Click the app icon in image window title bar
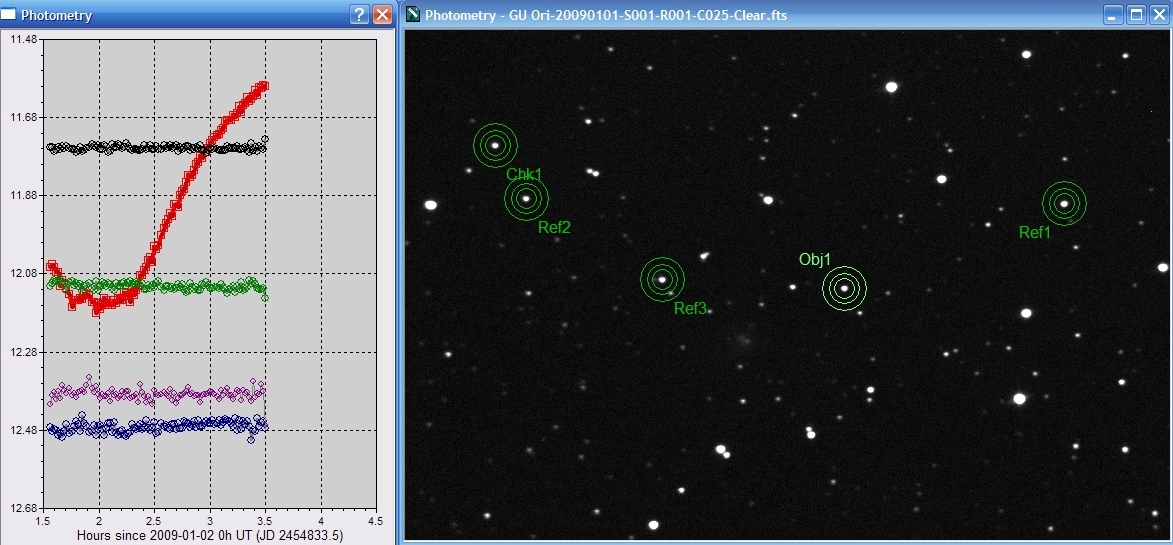This screenshot has width=1173, height=545. point(412,15)
